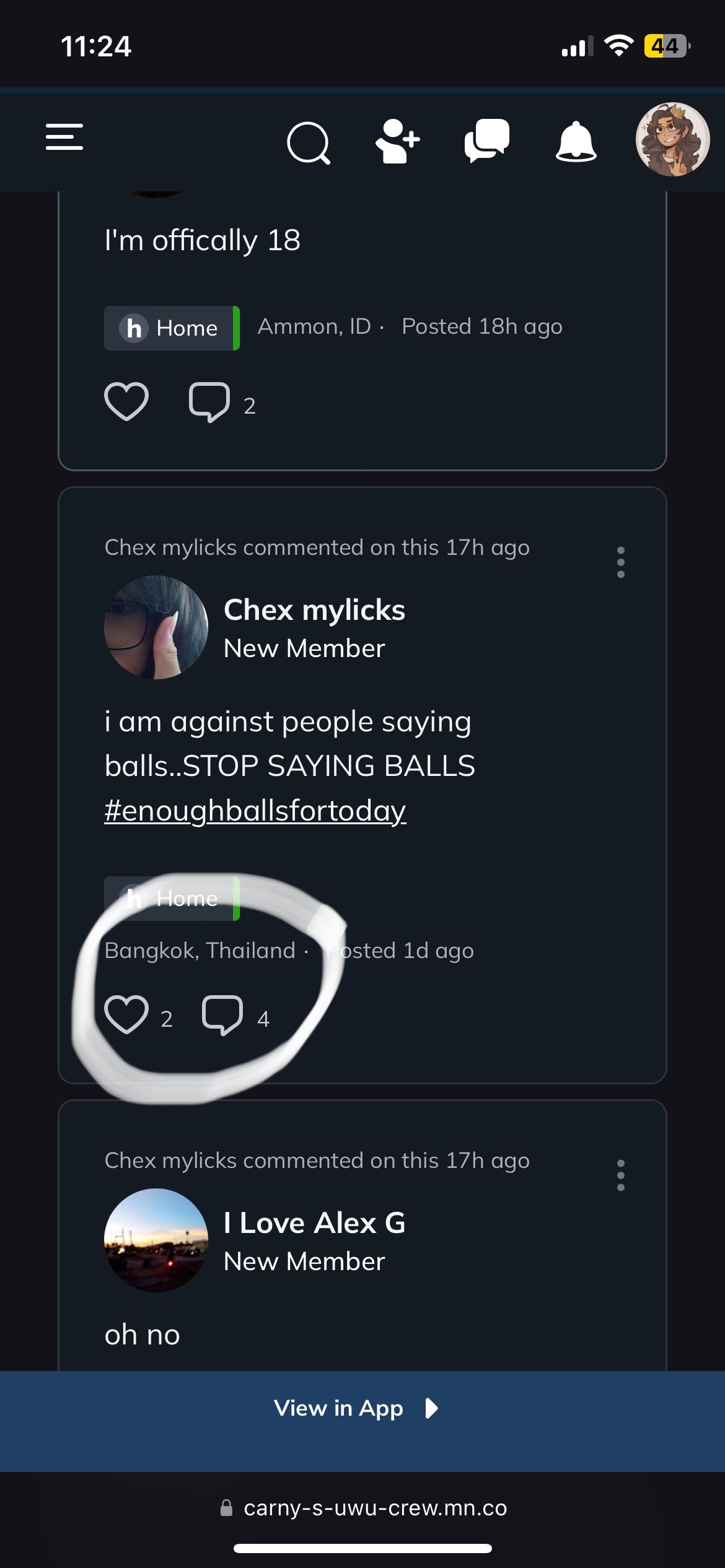This screenshot has width=725, height=1568.
Task: Open comments on Chex mylicks' post
Action: (x=222, y=1016)
